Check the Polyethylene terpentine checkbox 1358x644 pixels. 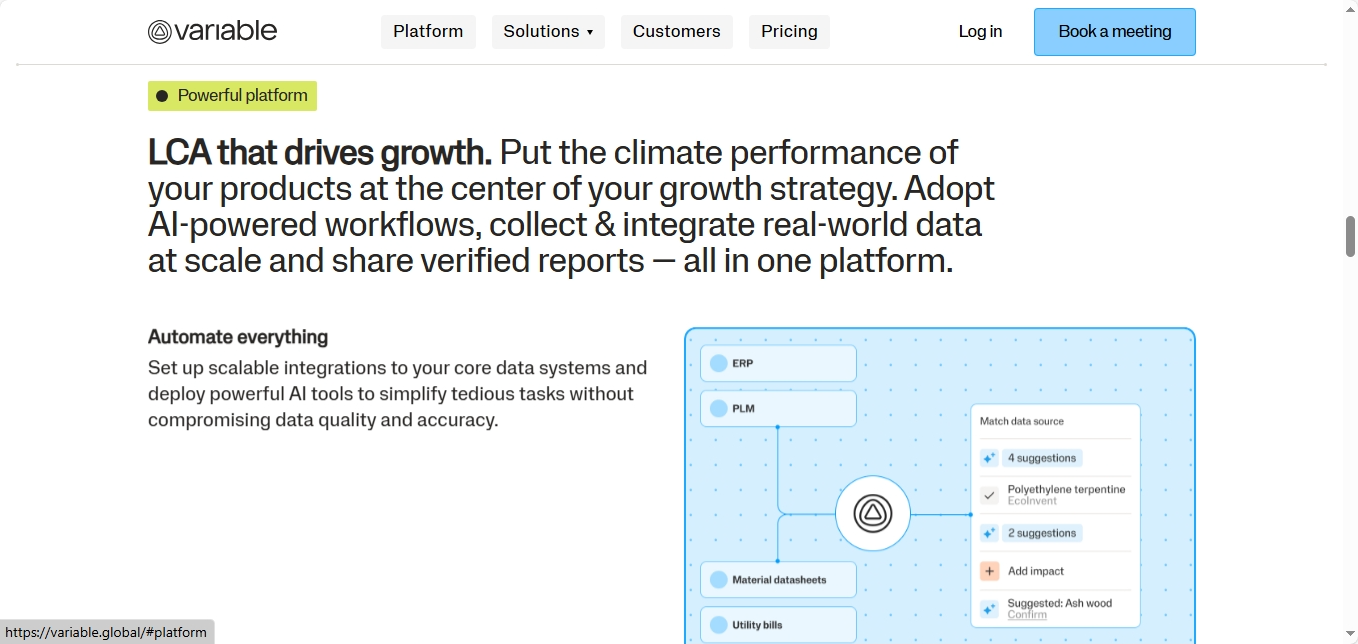(x=989, y=494)
